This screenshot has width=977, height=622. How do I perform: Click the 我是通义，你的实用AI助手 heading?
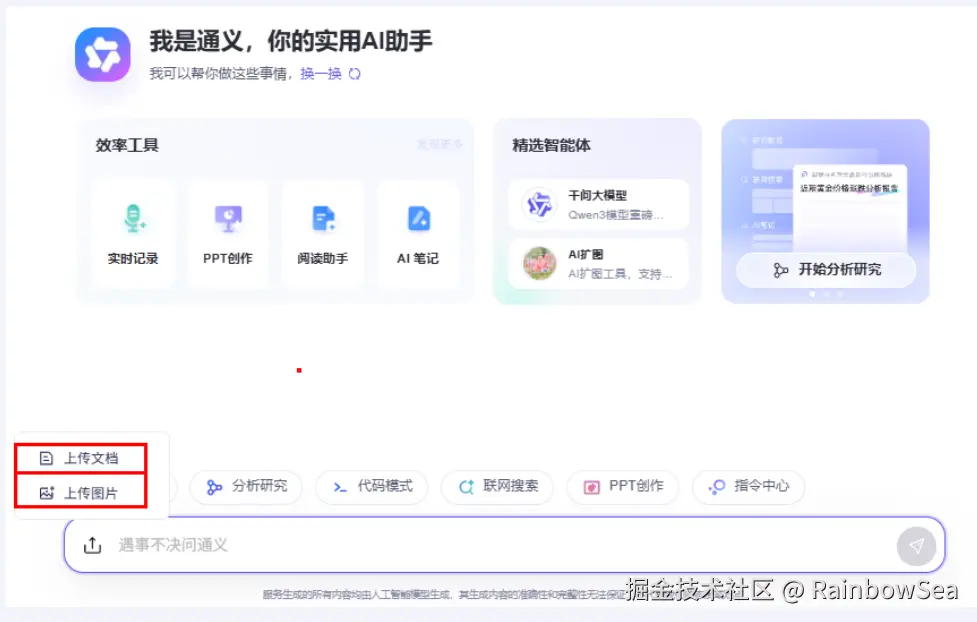pos(290,41)
